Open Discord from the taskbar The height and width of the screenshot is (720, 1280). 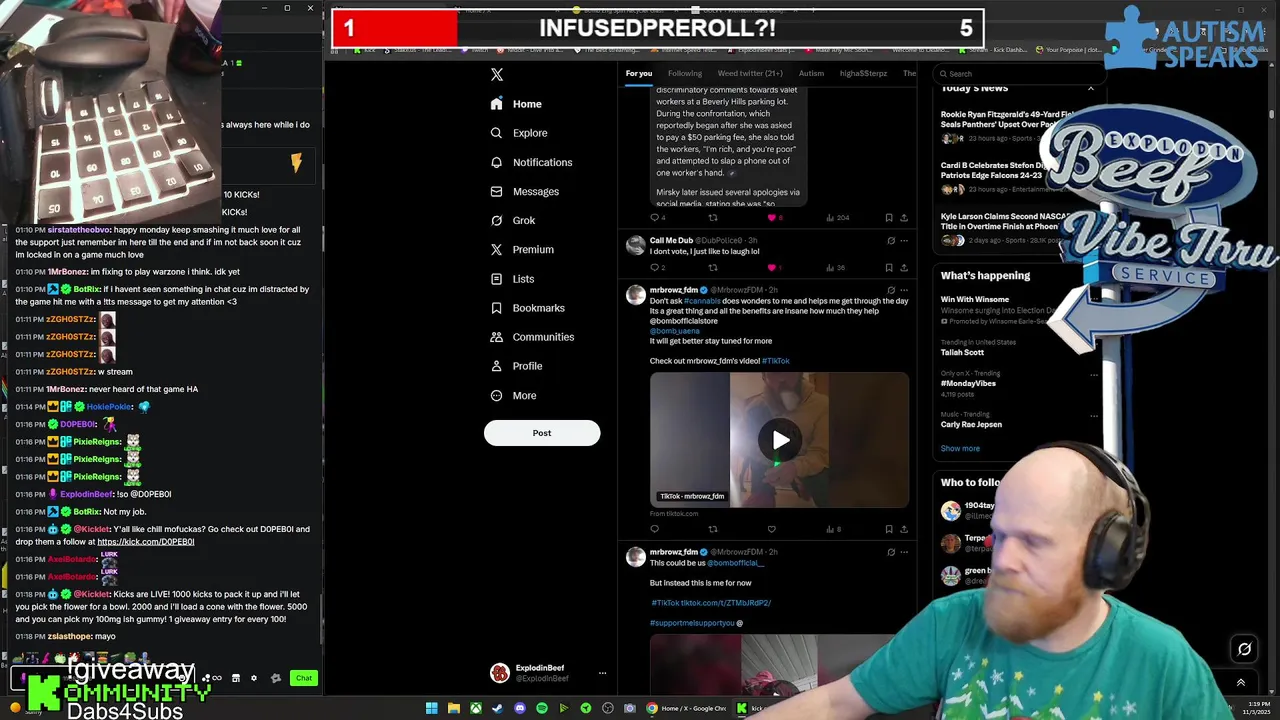(520, 708)
